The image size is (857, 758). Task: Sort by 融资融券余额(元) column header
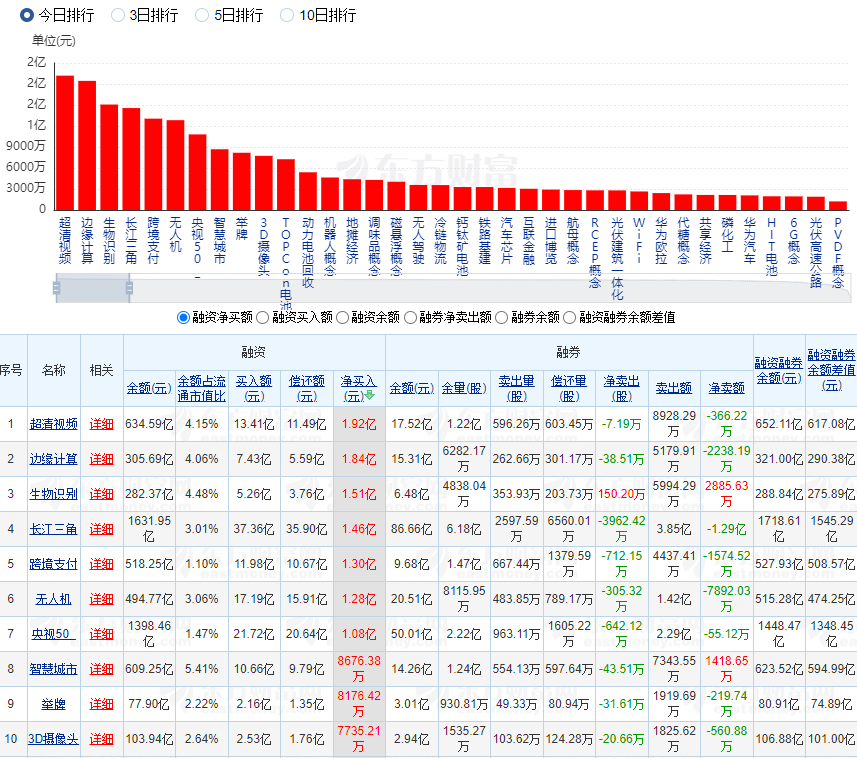tap(778, 370)
